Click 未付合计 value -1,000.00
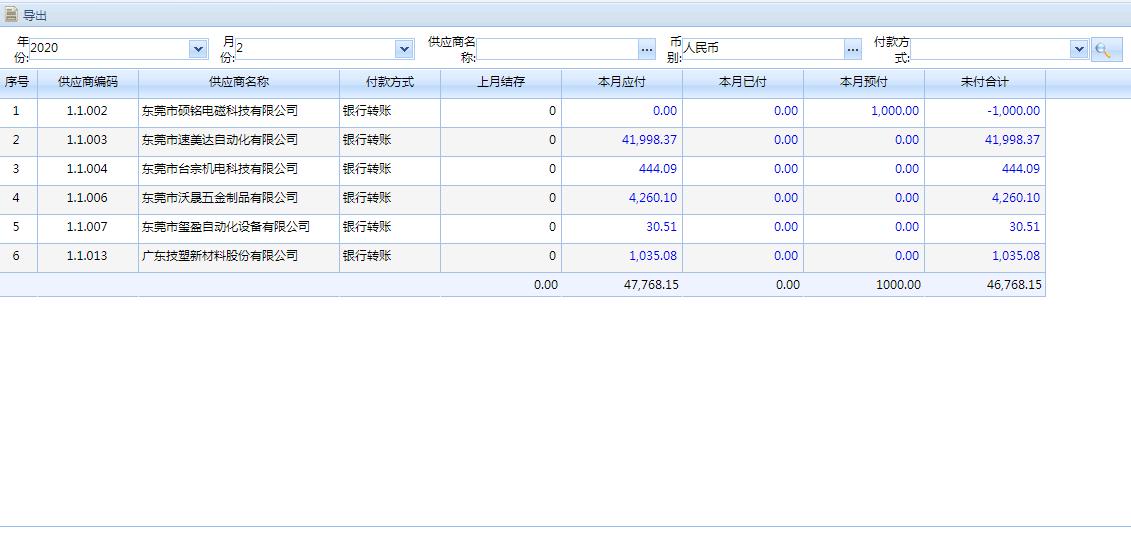This screenshot has width=1131, height=535. coord(1013,111)
